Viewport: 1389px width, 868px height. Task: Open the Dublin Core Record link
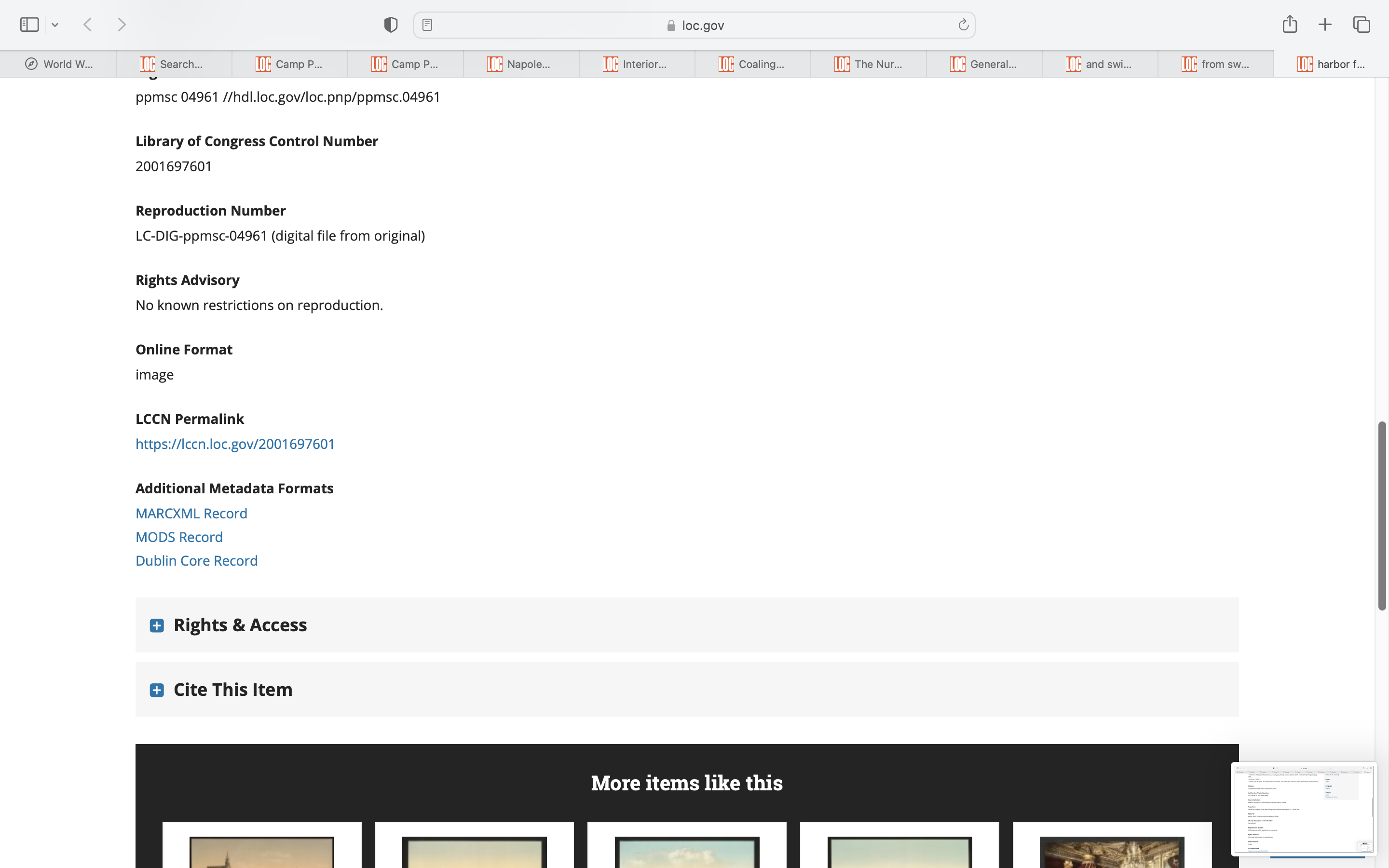pos(196,560)
